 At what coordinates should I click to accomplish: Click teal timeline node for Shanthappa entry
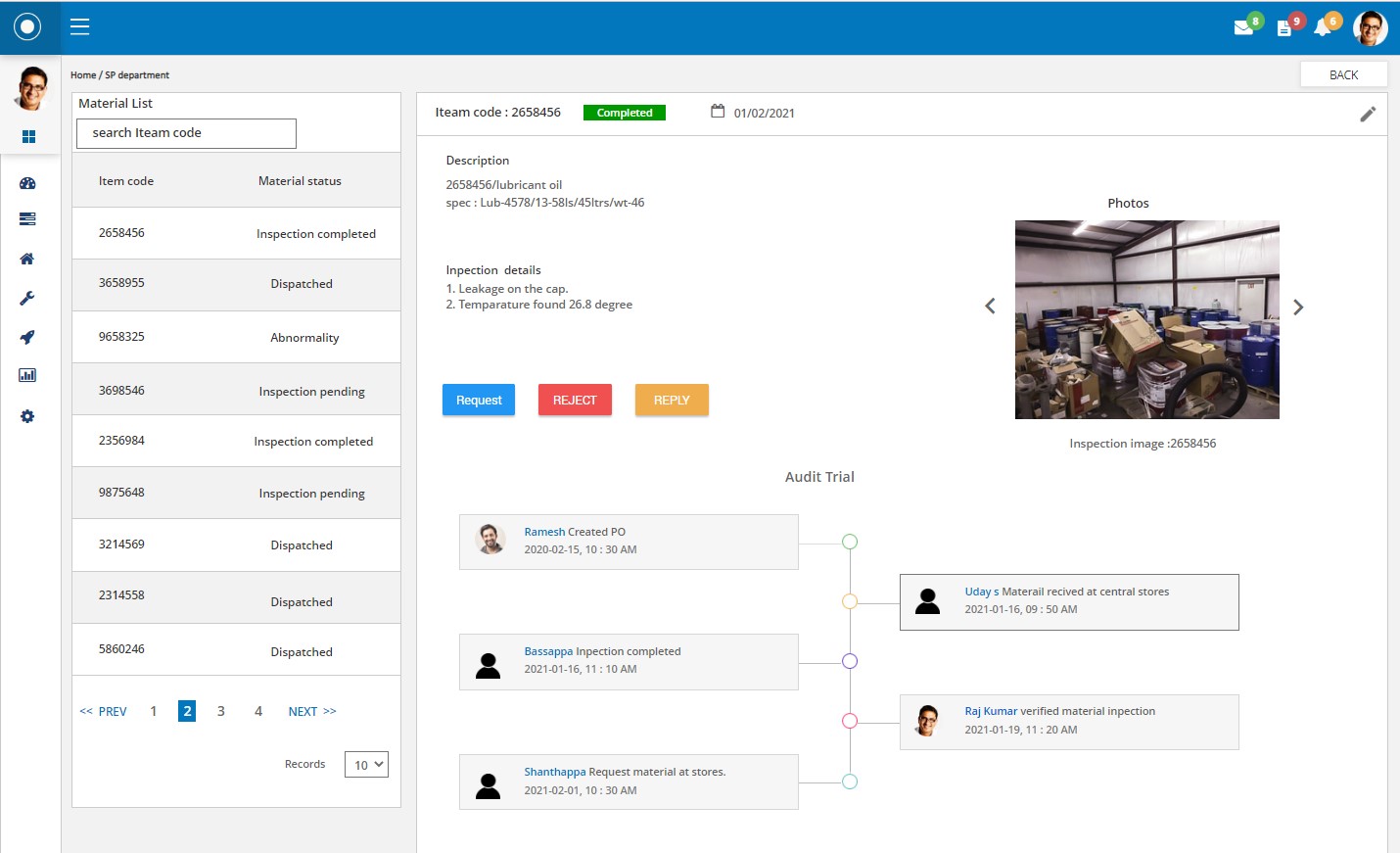pos(850,782)
